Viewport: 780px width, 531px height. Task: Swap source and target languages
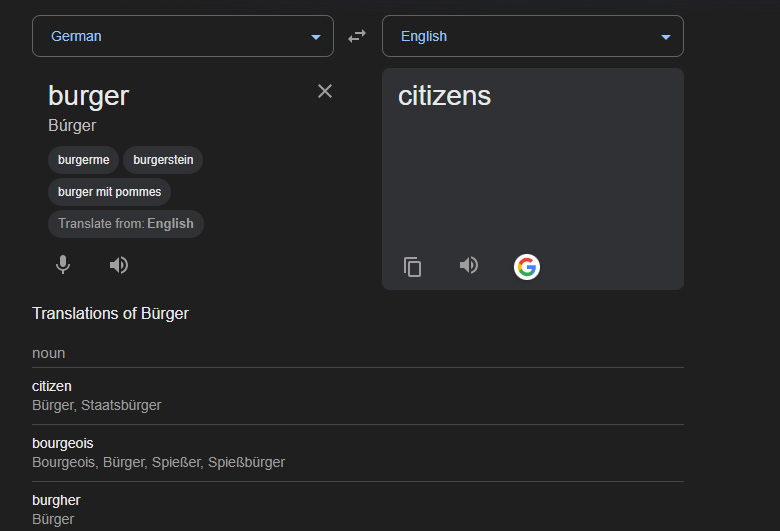pos(357,36)
